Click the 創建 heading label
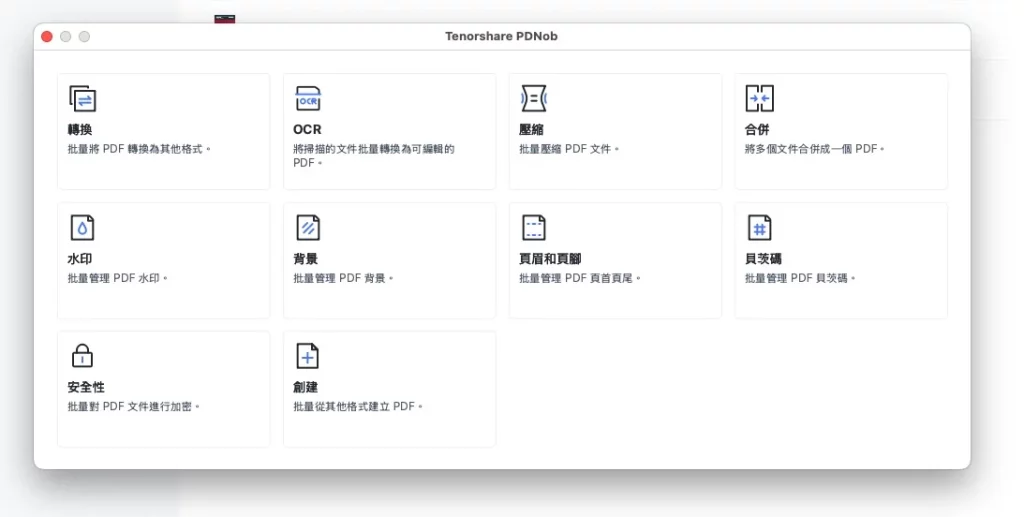 click(x=306, y=387)
